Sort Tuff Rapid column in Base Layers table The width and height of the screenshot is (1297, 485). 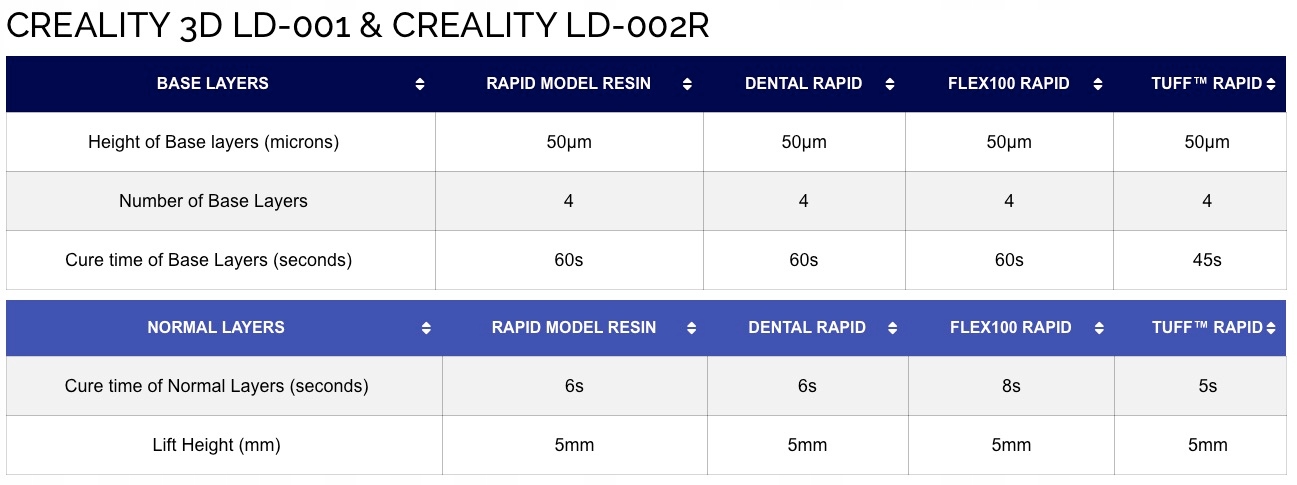tap(1272, 85)
